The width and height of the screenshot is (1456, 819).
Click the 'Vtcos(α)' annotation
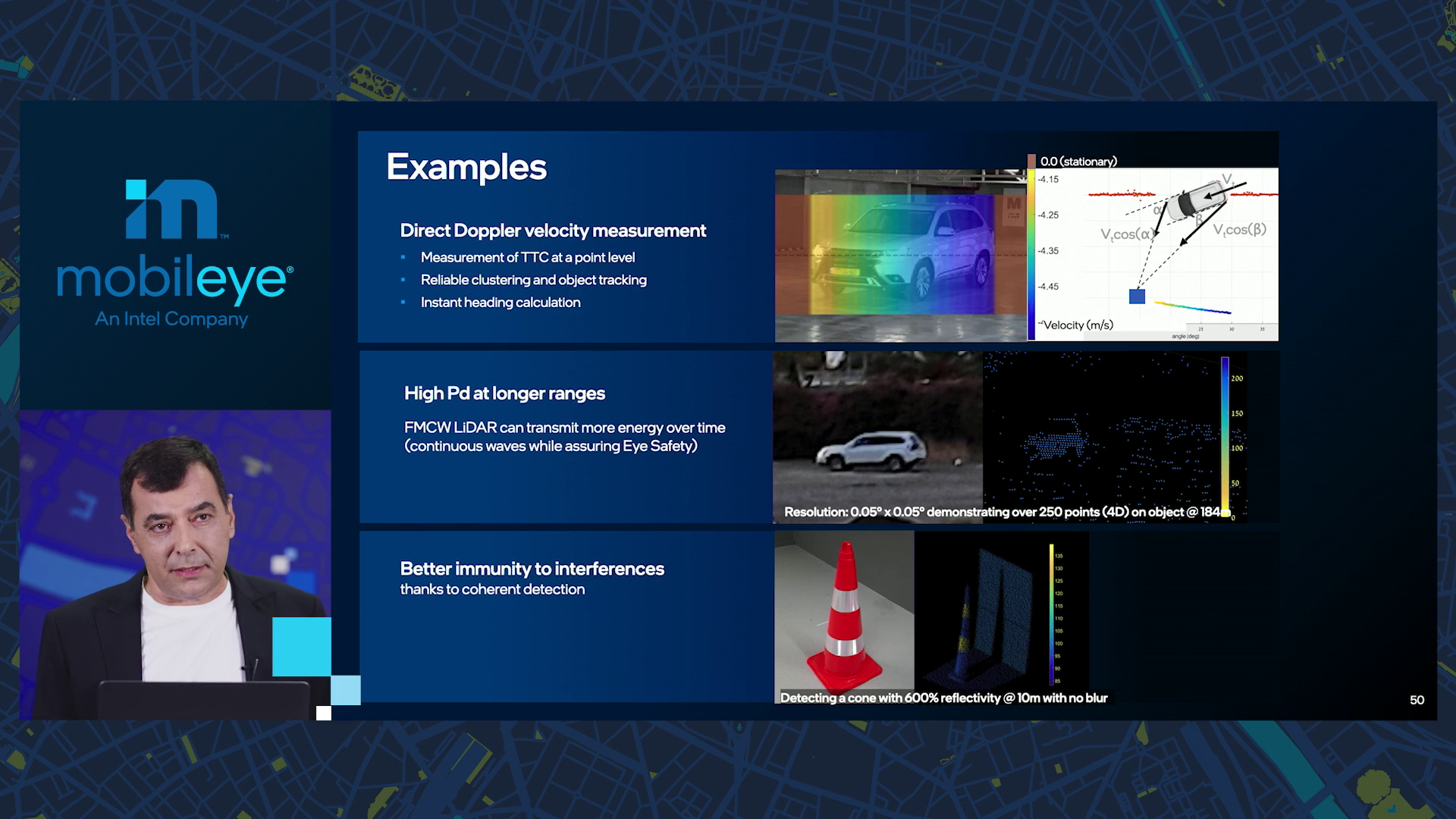tap(1128, 234)
